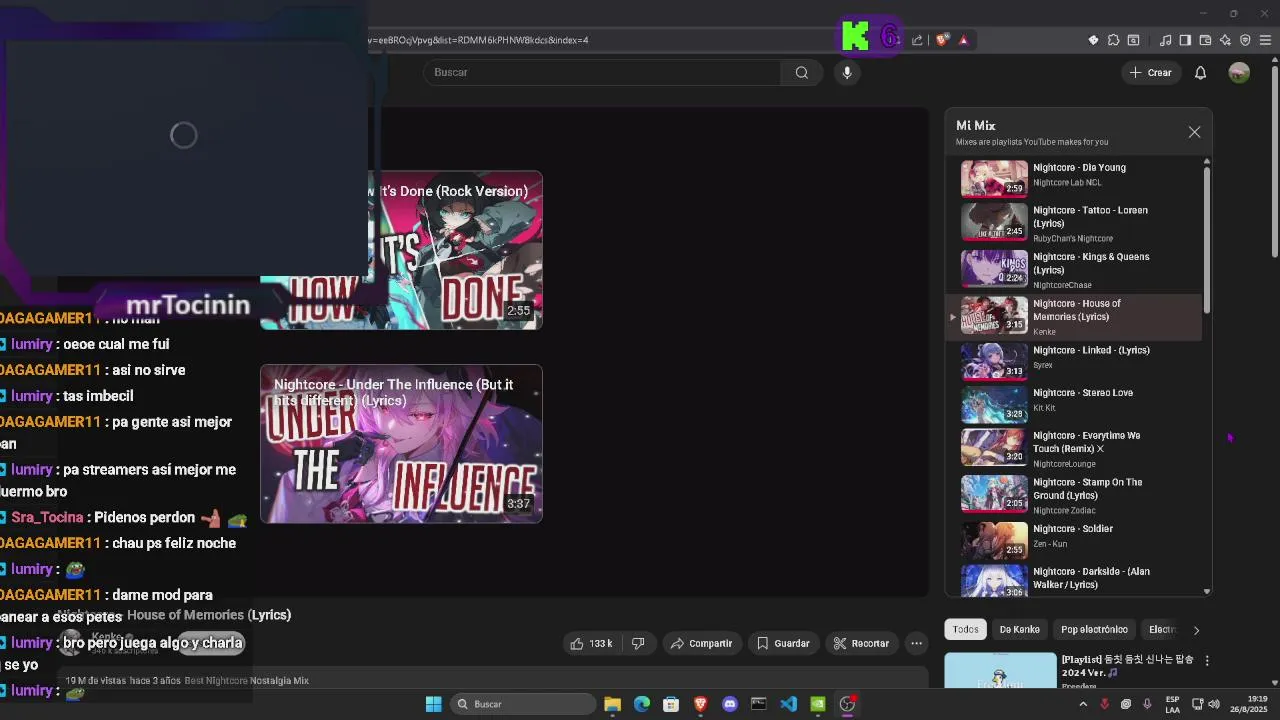Viewport: 1280px width, 720px height.
Task: Open the Brave VPN shield icon
Action: click(x=1245, y=40)
